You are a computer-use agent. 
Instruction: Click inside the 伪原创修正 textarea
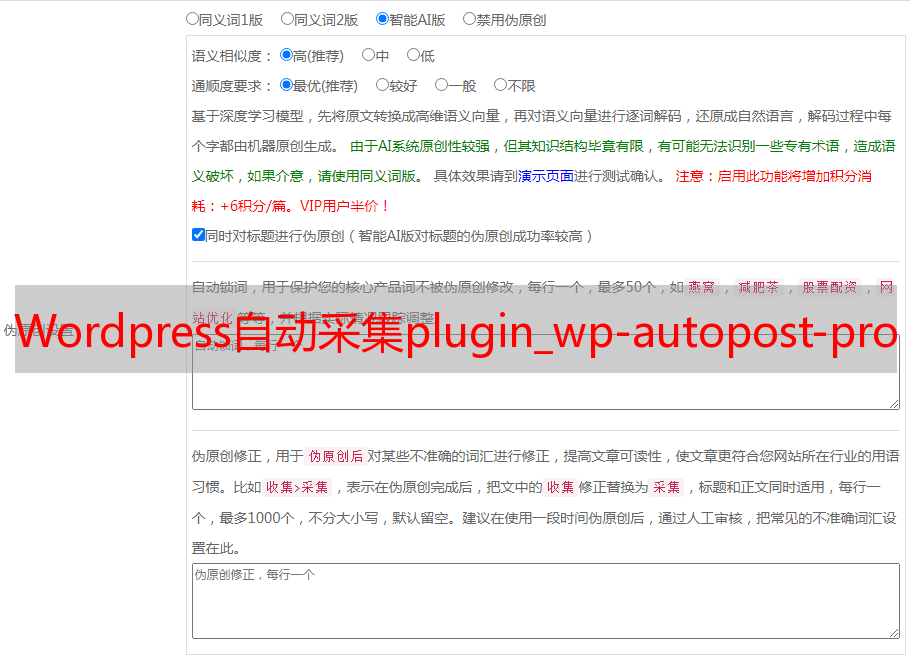coord(546,601)
